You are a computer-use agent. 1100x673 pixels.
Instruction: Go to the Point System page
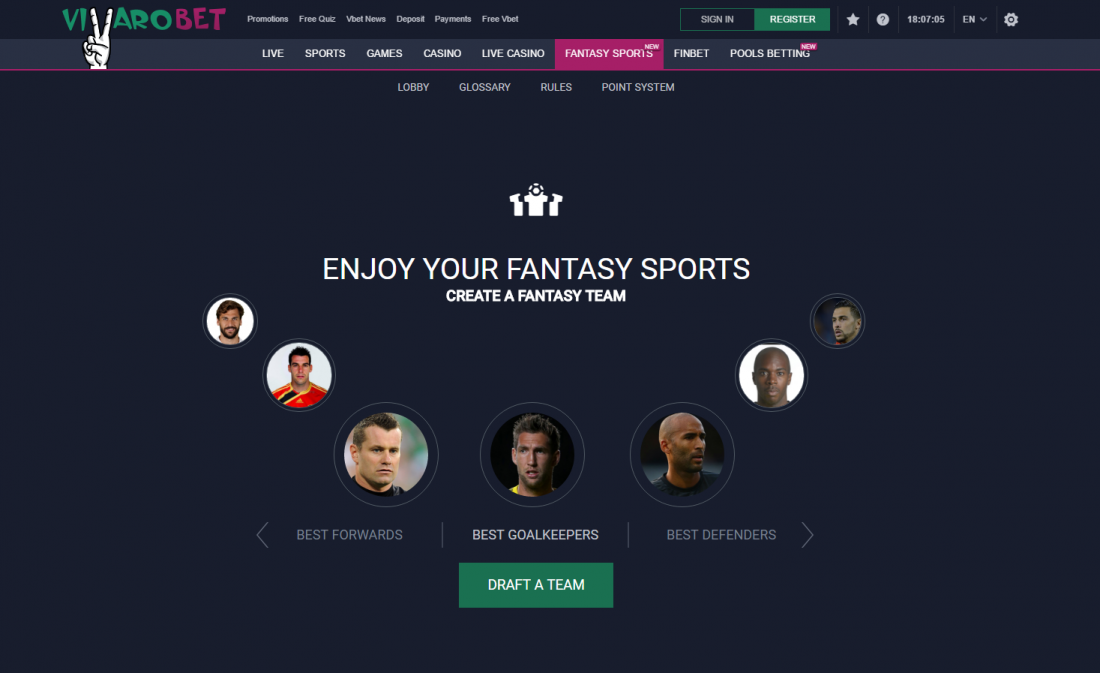(x=638, y=87)
